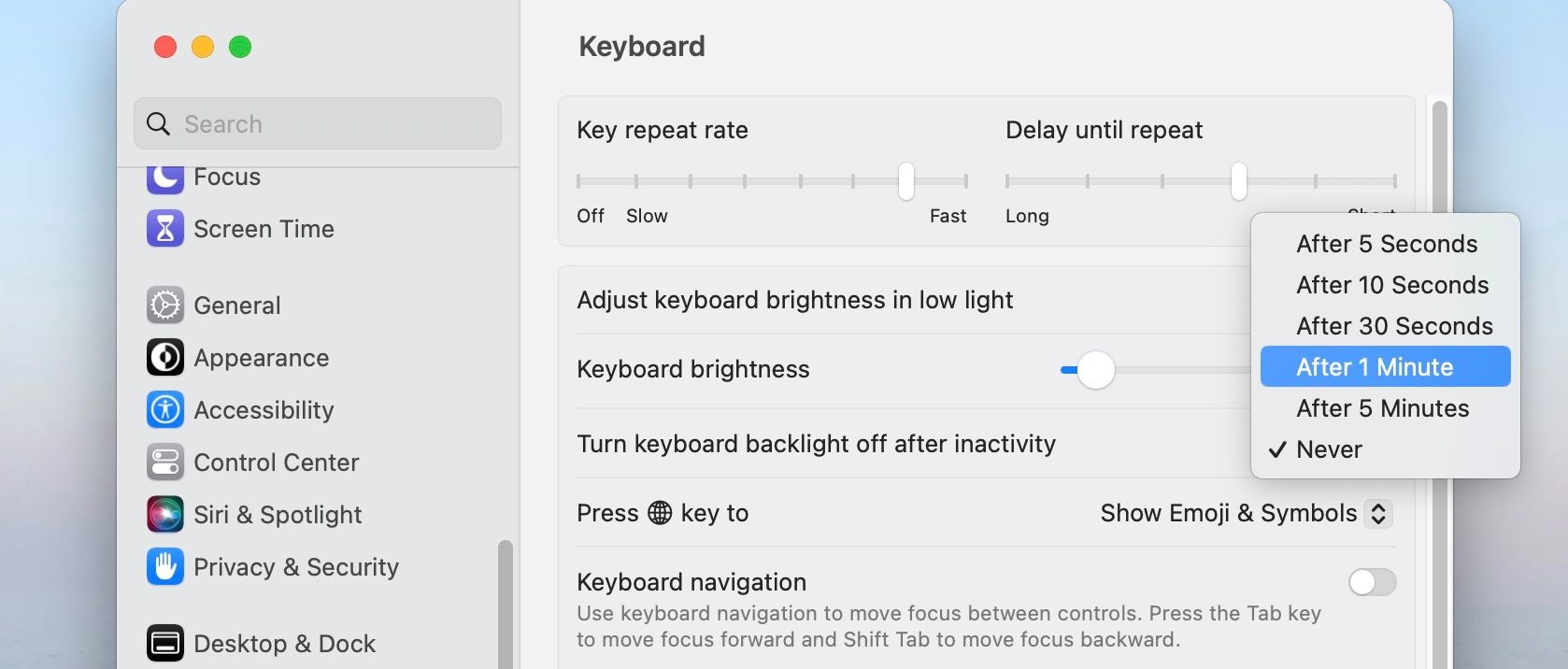This screenshot has height=669, width=1568.
Task: Click the Keyboard brightness slider knob
Action: point(1095,370)
